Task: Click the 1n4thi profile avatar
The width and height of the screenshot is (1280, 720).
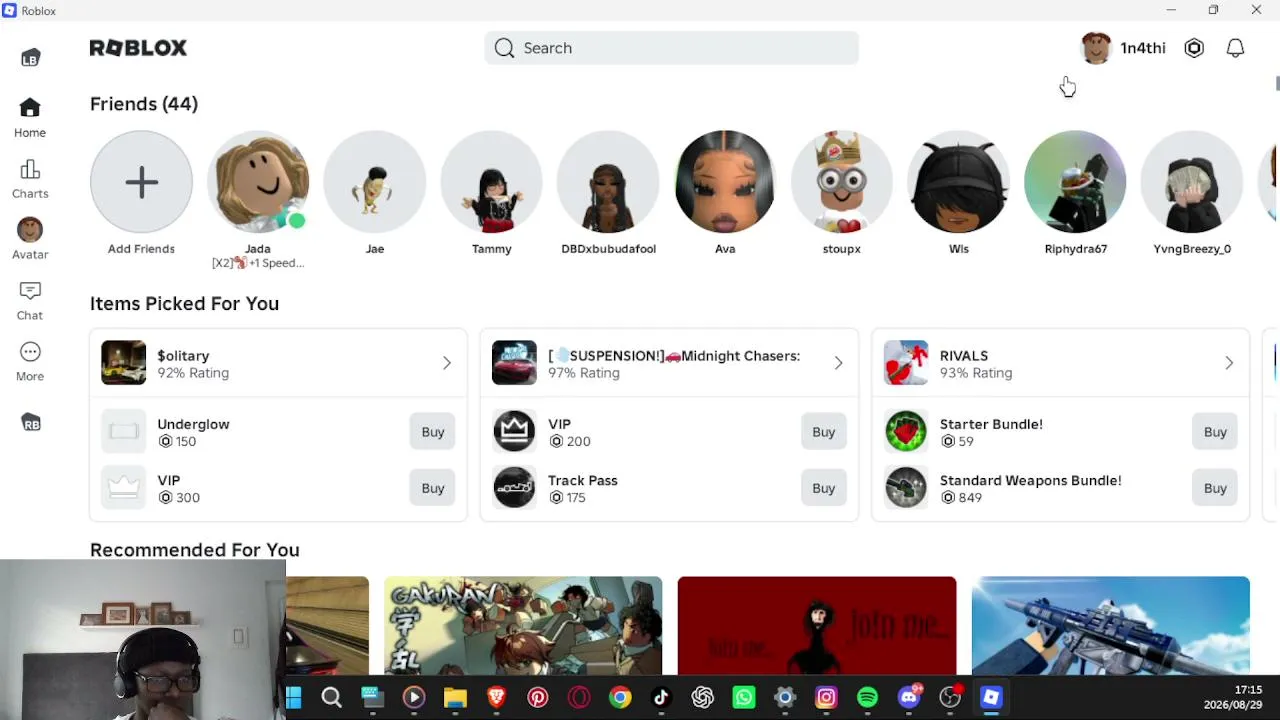Action: click(x=1096, y=48)
